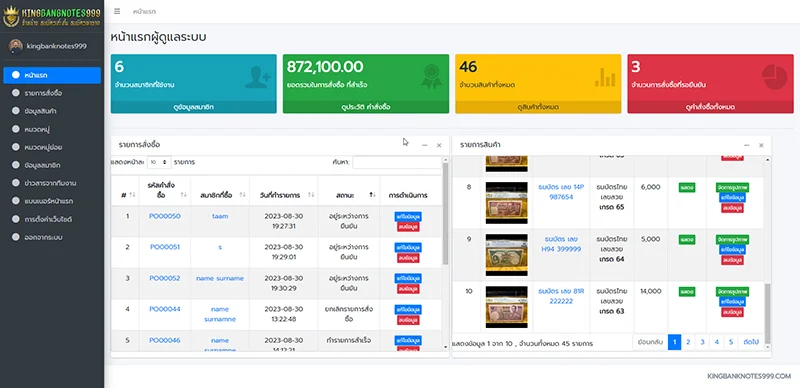Click the order search input field
Image resolution: width=800 pixels, height=388 pixels.
397,162
